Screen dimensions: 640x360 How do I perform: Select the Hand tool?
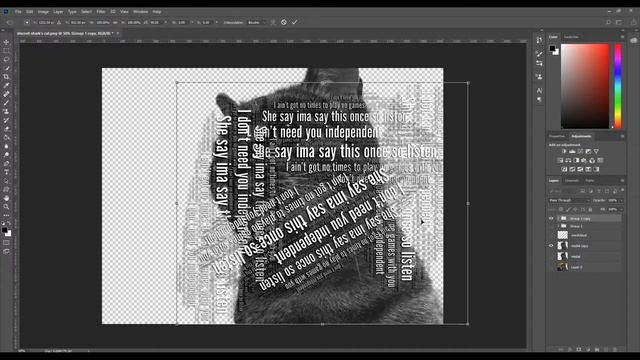[x=6, y=198]
